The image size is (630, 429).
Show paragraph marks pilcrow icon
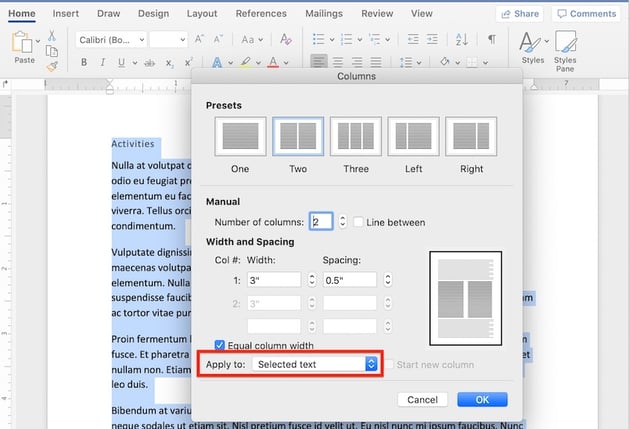[x=491, y=39]
